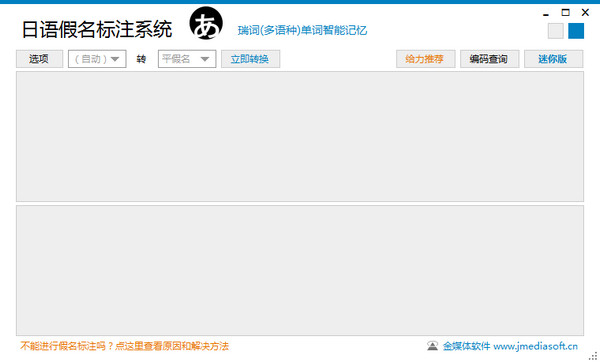Open the (自动) source dropdown

click(97, 59)
